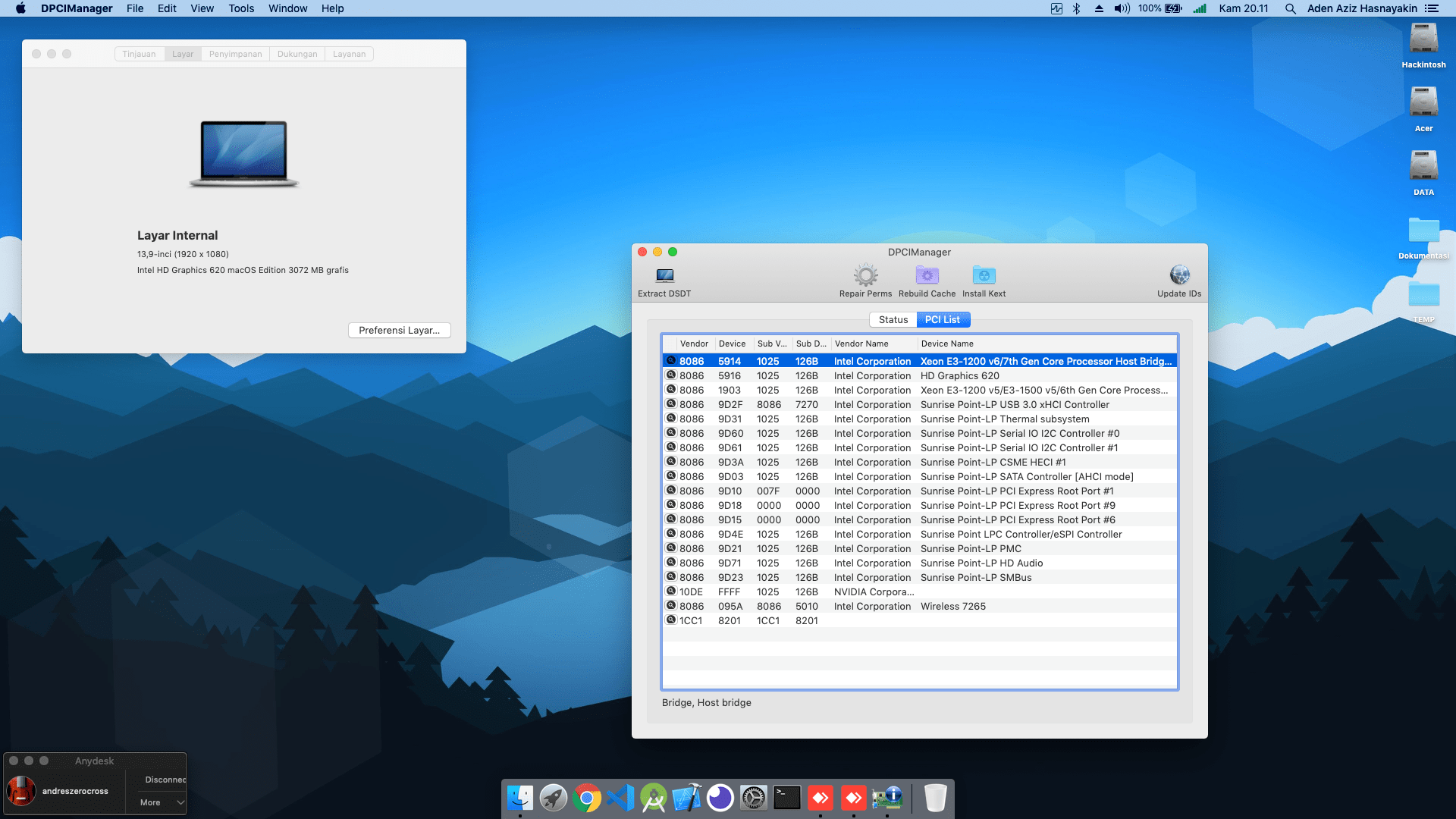Click the Preferensi Layar button
The image size is (1456, 819).
point(399,330)
